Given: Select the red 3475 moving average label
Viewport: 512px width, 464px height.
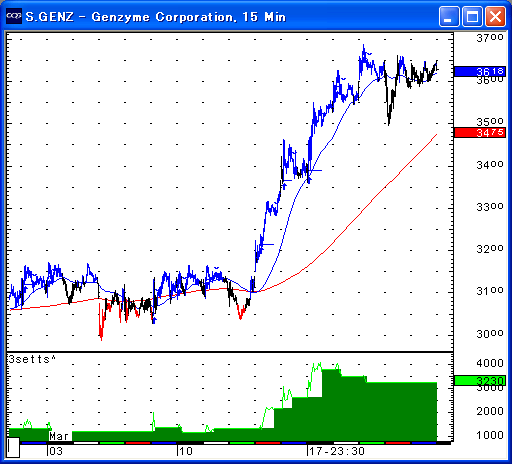Looking at the screenshot, I should [480, 133].
